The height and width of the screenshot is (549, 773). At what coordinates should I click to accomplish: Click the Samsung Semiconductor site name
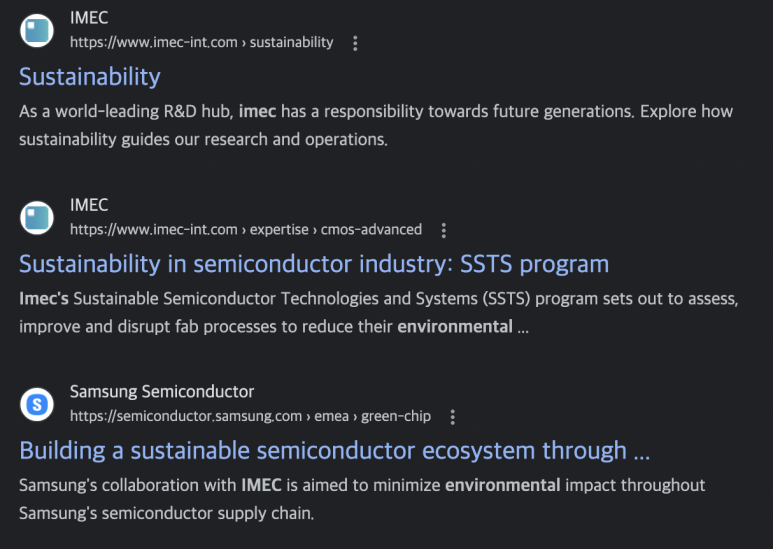pyautogui.click(x=162, y=392)
